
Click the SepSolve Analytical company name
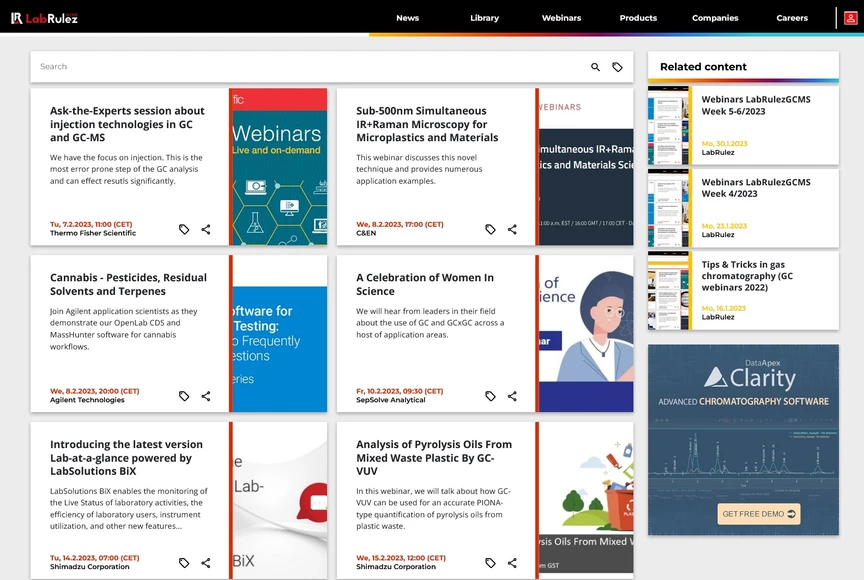coord(391,400)
